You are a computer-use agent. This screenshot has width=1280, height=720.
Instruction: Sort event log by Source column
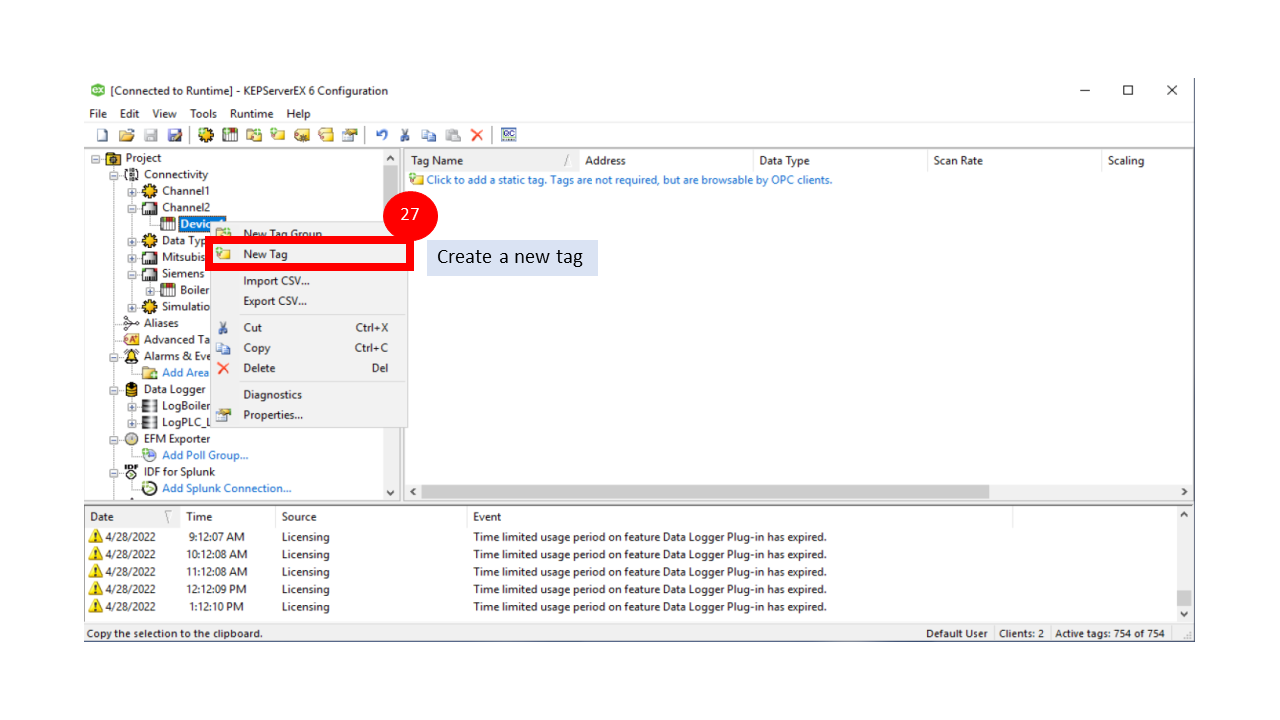(370, 517)
